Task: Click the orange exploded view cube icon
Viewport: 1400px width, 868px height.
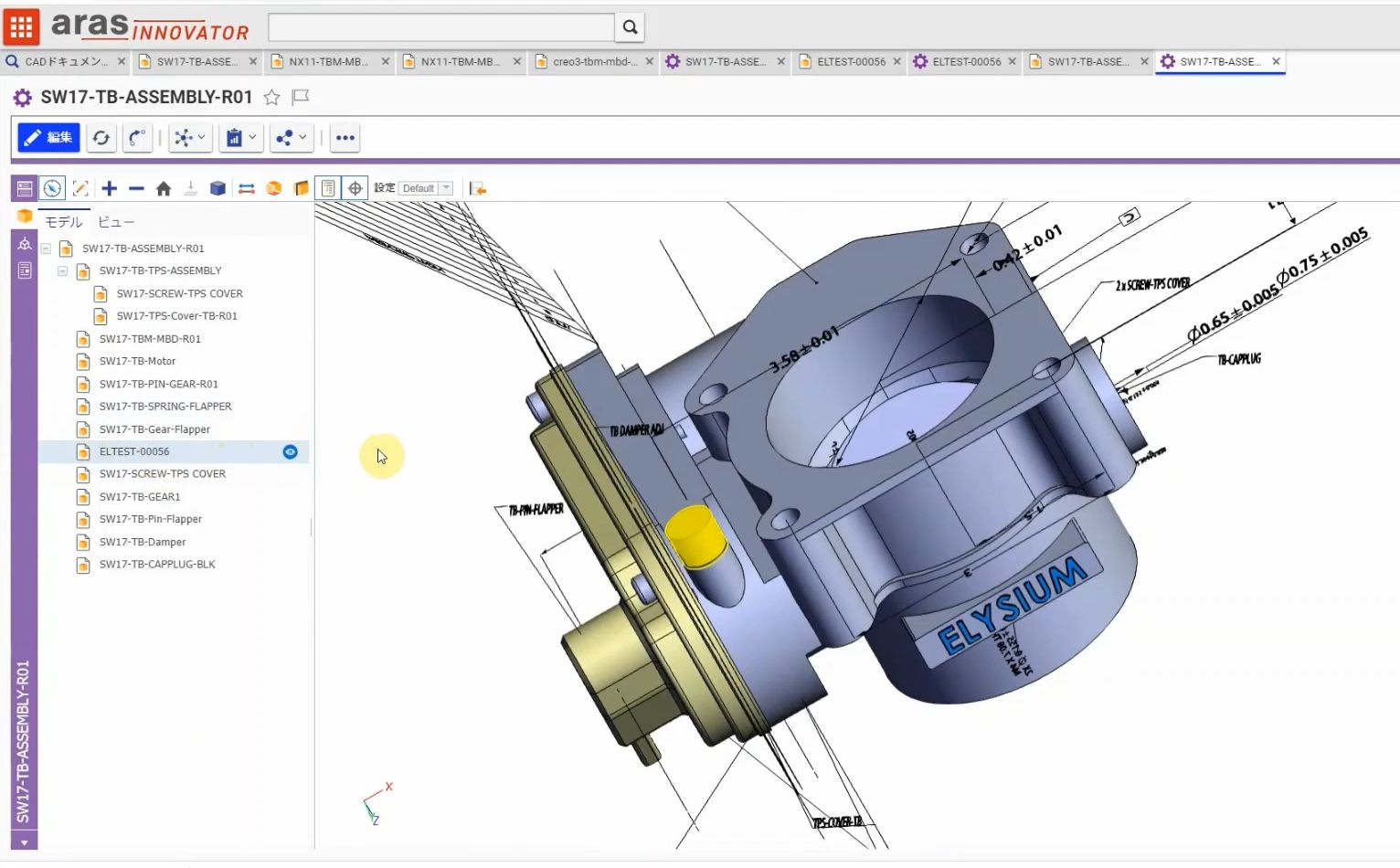Action: pos(273,188)
